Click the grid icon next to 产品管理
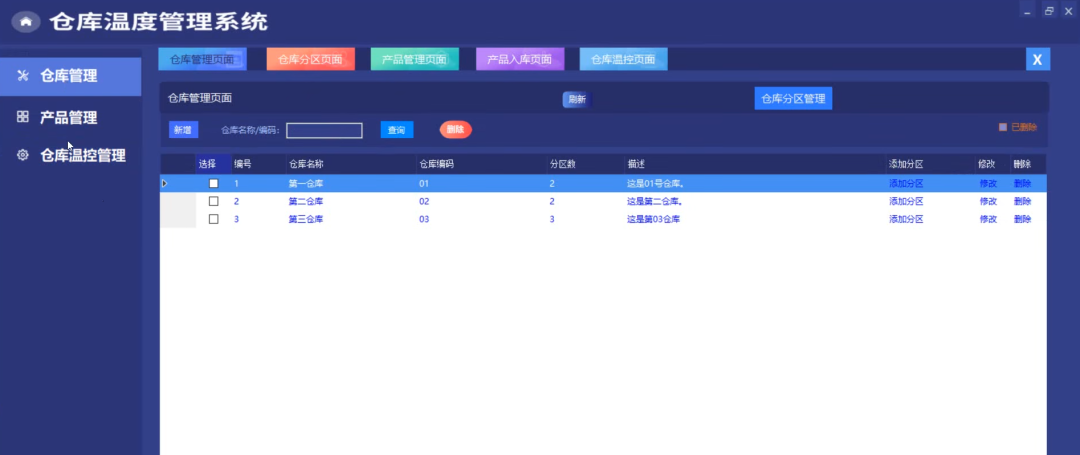1080x455 pixels. (x=23, y=117)
